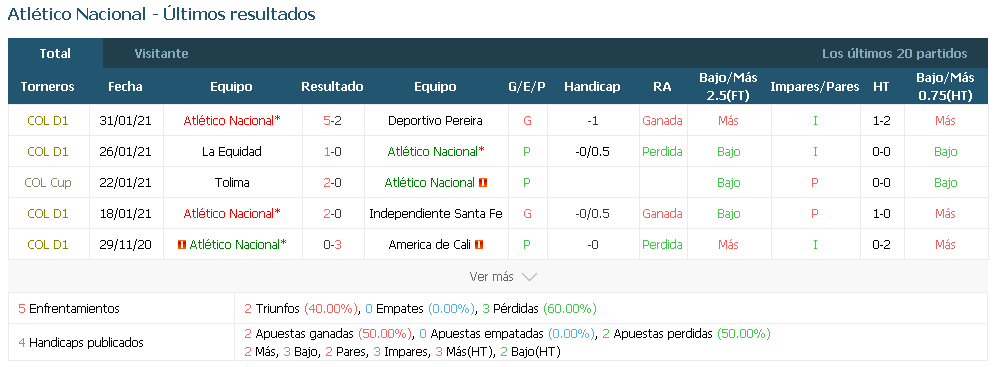Switch to the Visitante tab
Viewport: 999px width, 367px height.
[x=161, y=54]
